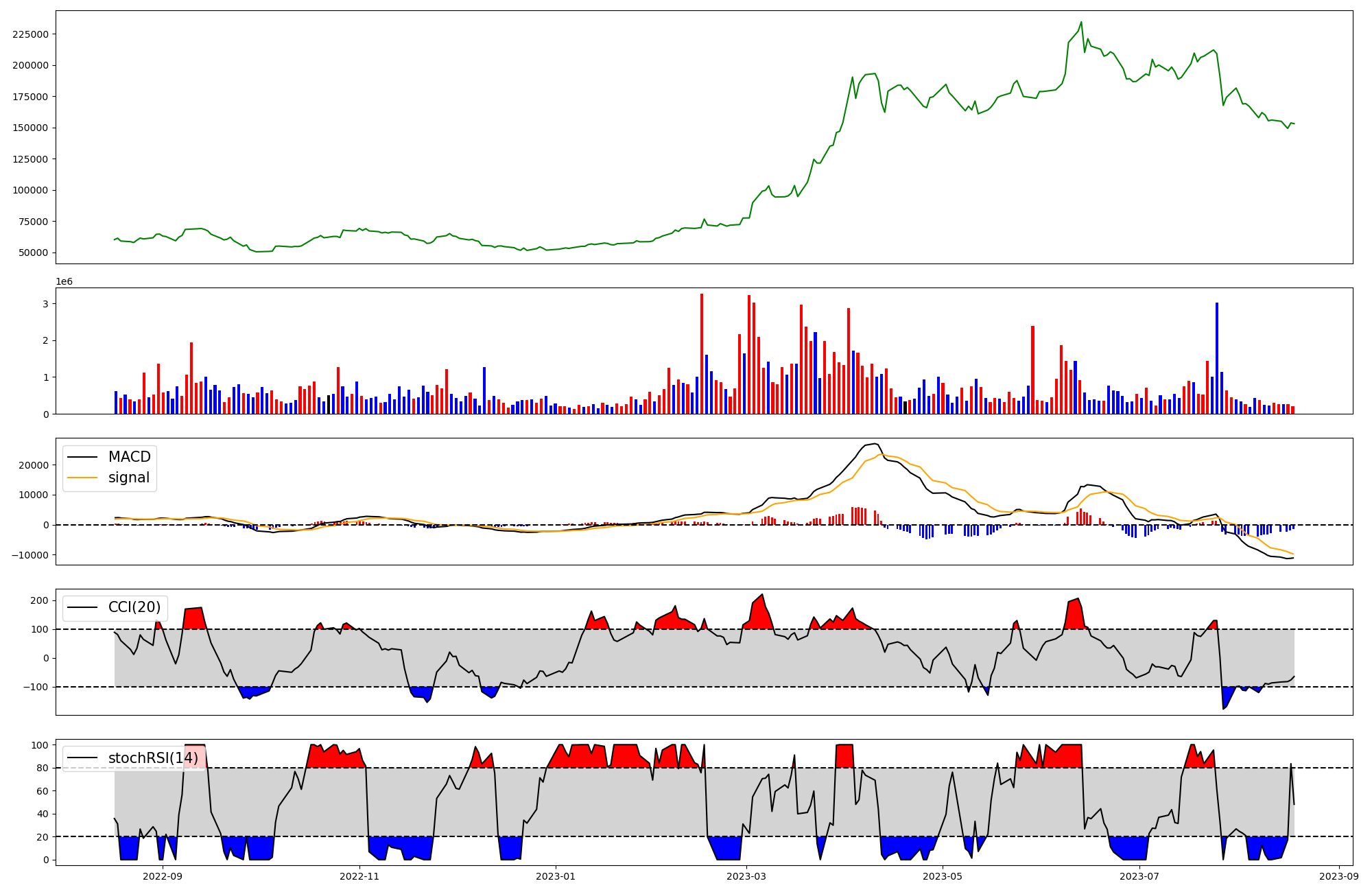This screenshot has height=892, width=1372.
Task: Click the 200 label on CCI axis
Action: (40, 600)
